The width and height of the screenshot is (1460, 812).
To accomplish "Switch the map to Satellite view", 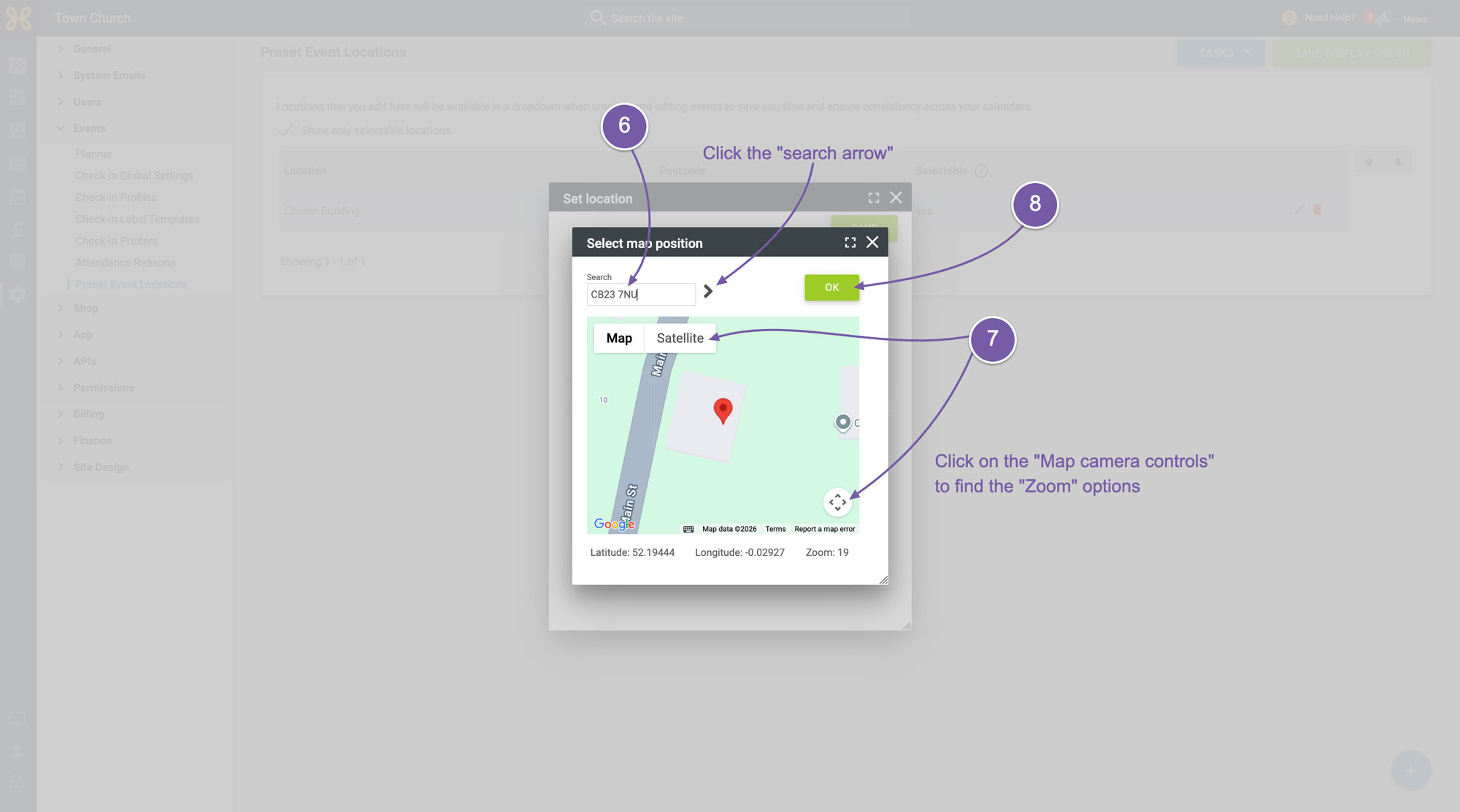I will coord(680,339).
